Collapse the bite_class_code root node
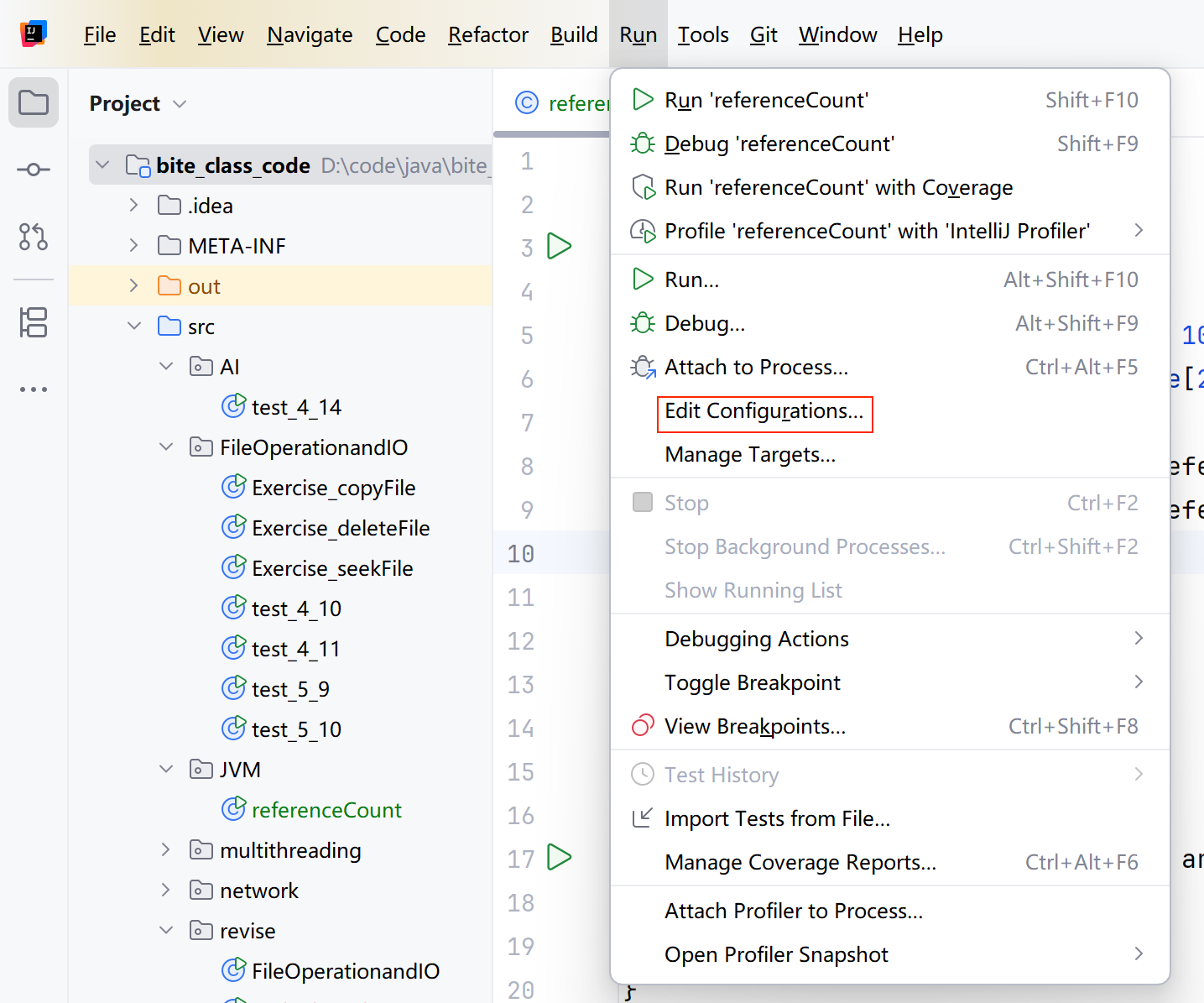The image size is (1204, 1003). tap(103, 165)
